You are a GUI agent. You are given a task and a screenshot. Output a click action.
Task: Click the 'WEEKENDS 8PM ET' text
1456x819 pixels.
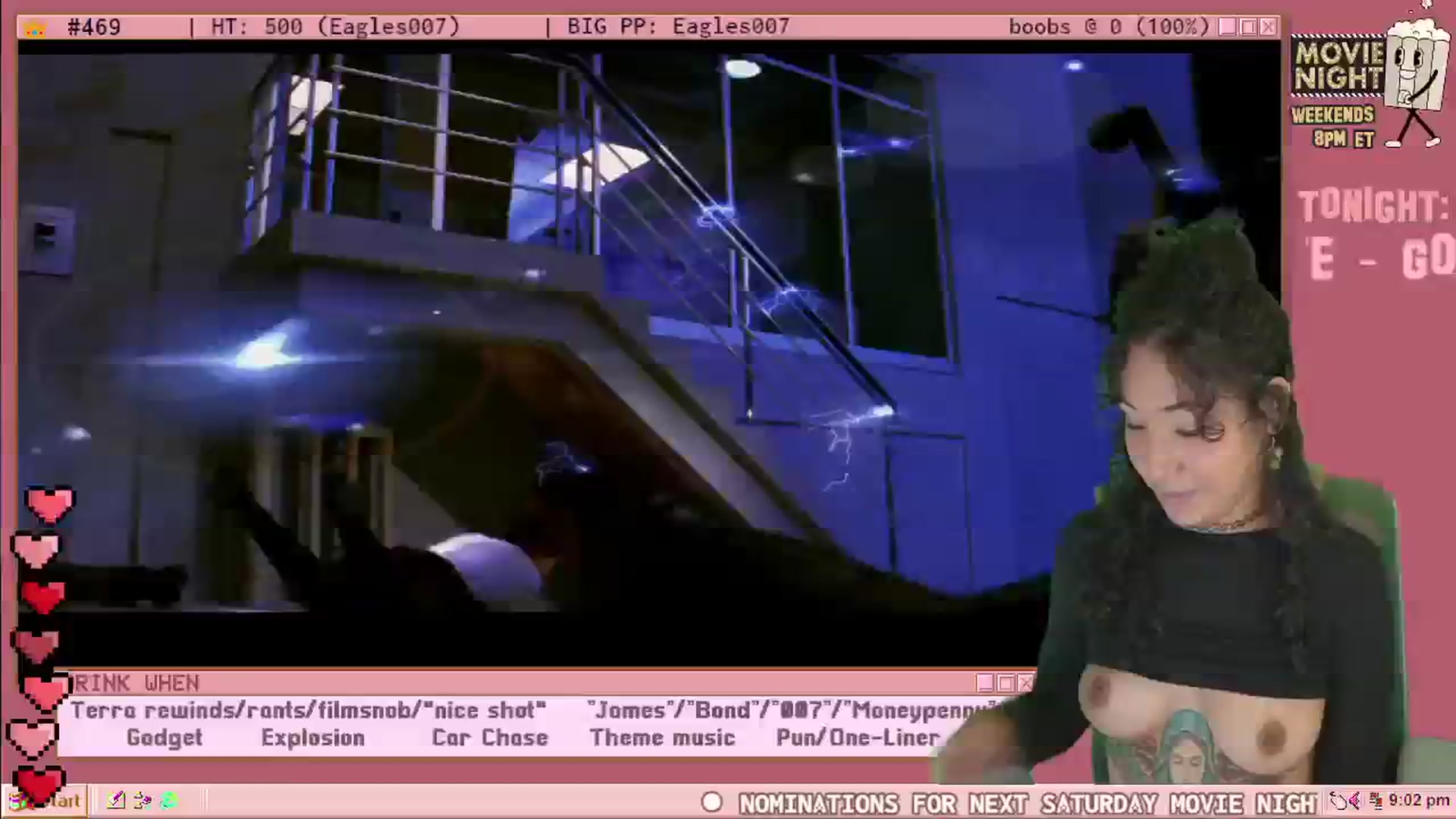click(x=1333, y=127)
